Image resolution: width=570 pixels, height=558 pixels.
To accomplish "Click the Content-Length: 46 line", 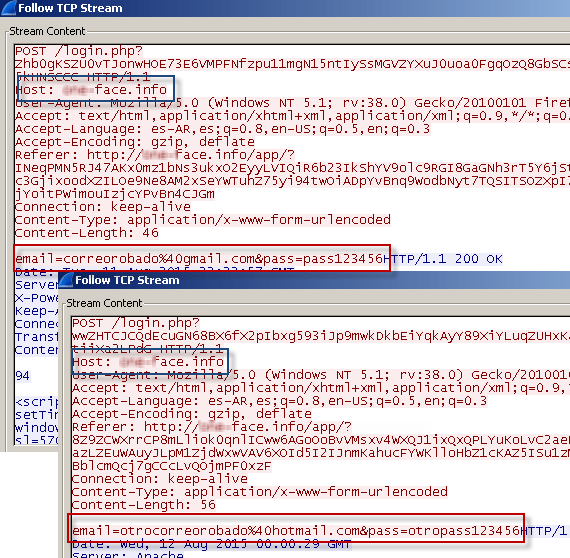I will (x=87, y=233).
